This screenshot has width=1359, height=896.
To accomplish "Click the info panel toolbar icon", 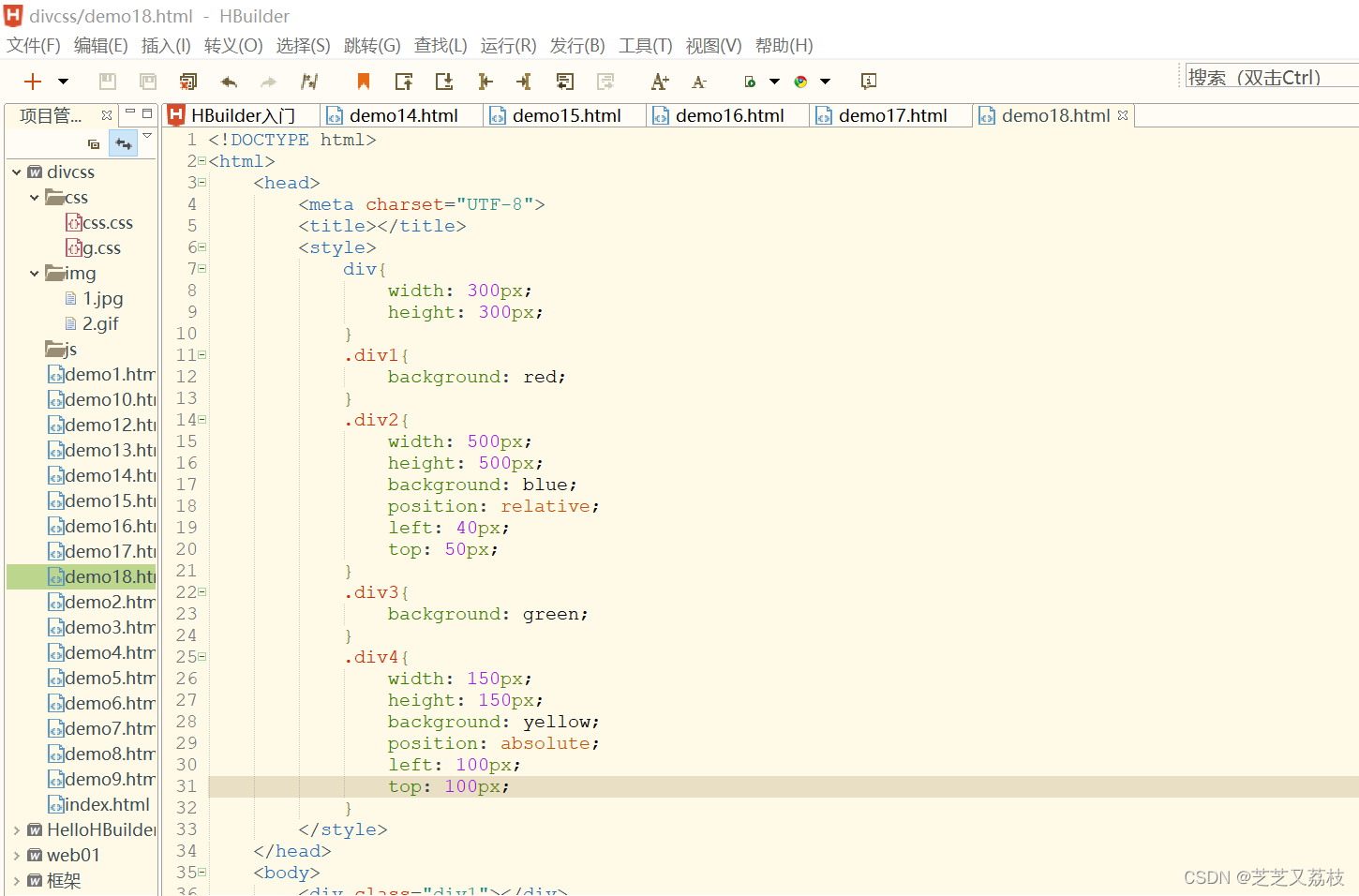I will click(869, 82).
